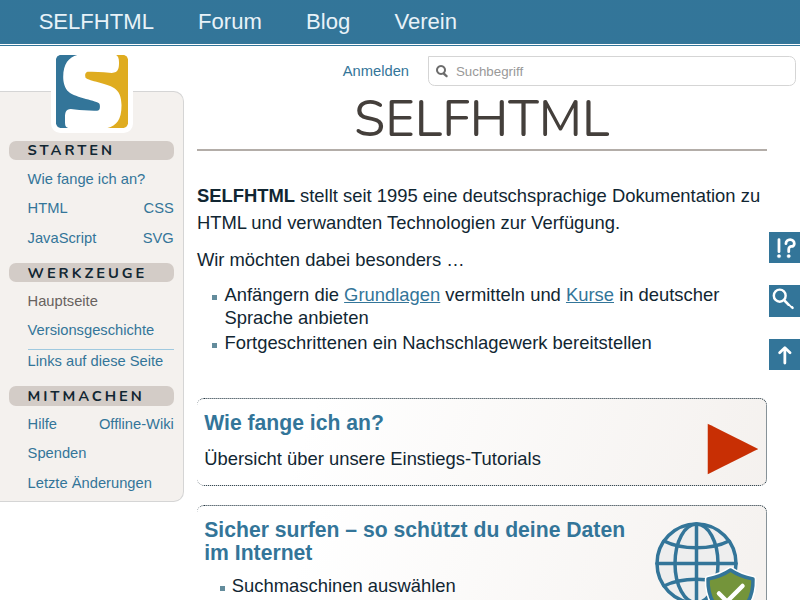Screen dimensions: 800x600
Task: Open Forum in top navigation bar
Action: [x=230, y=22]
